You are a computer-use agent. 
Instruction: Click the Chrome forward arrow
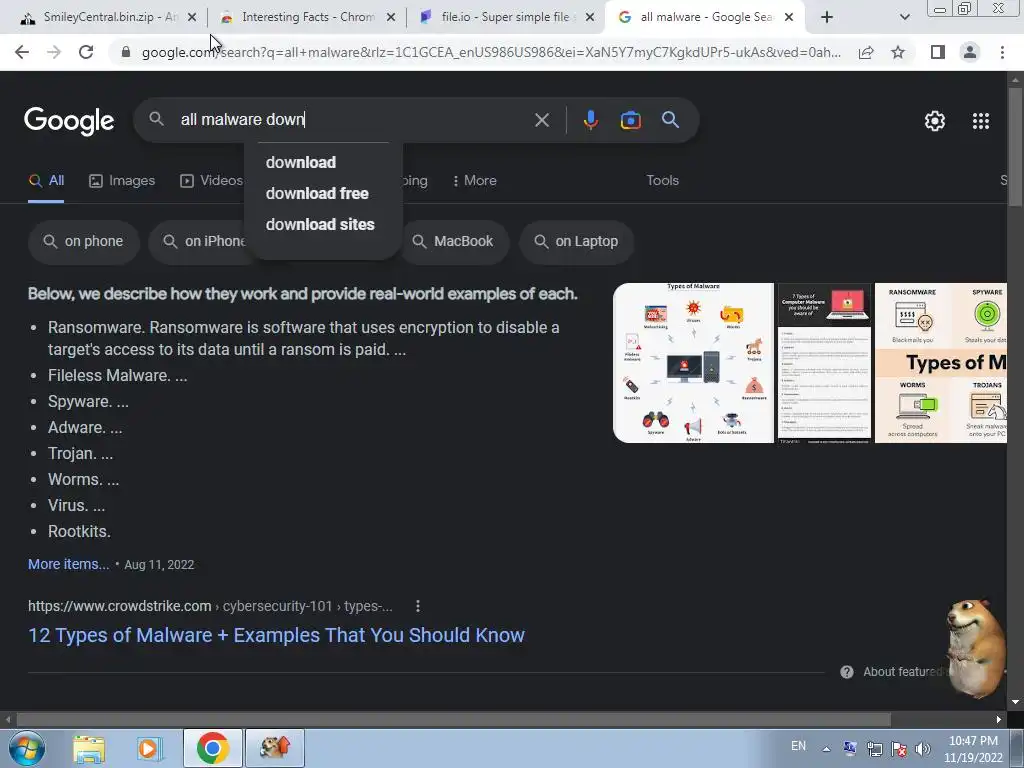point(54,52)
